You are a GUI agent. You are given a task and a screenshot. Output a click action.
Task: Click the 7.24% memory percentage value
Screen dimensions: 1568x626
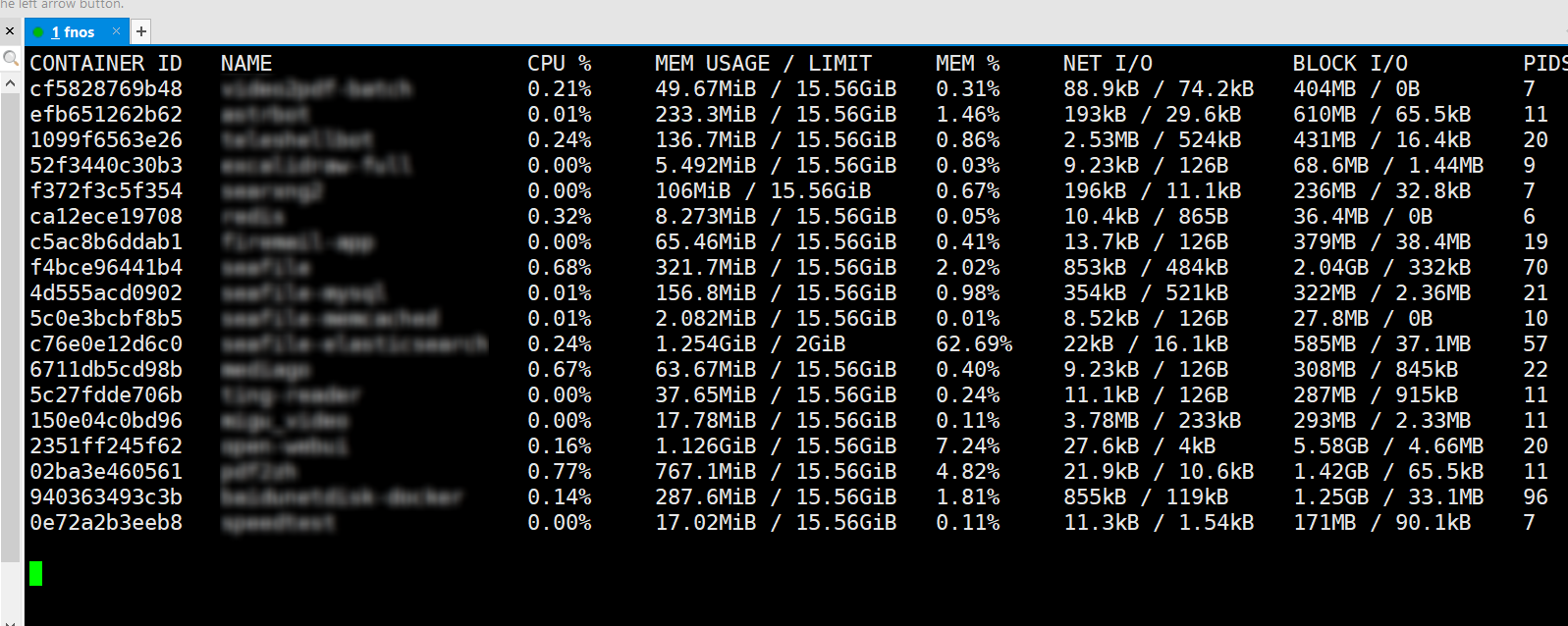pos(967,446)
